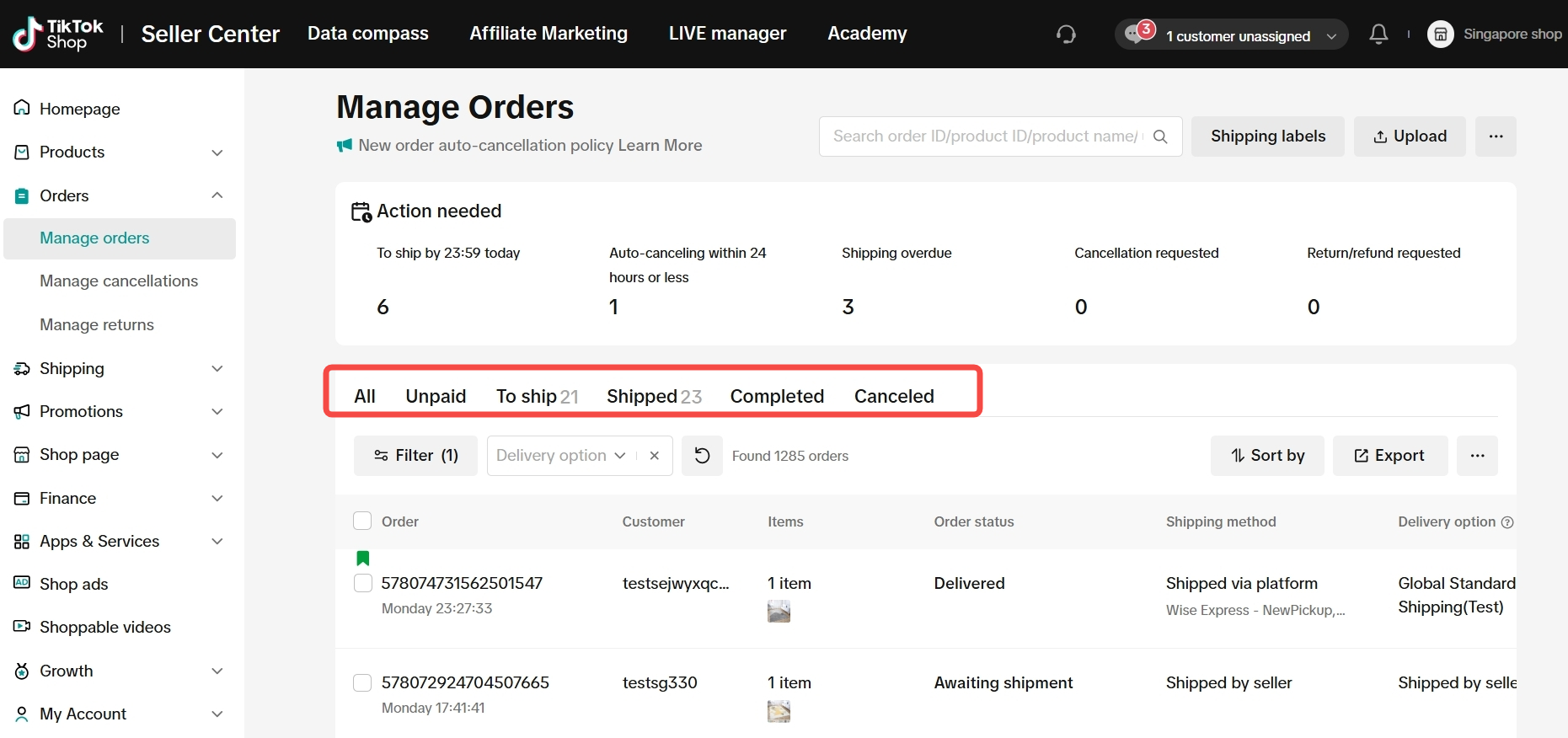Click the search magnifier icon
The height and width of the screenshot is (738, 1568).
coord(1160,136)
